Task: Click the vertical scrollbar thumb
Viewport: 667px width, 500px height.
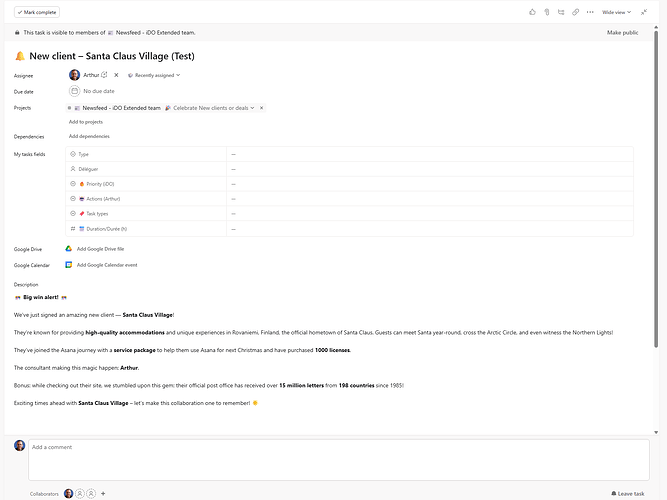Action: (656, 187)
